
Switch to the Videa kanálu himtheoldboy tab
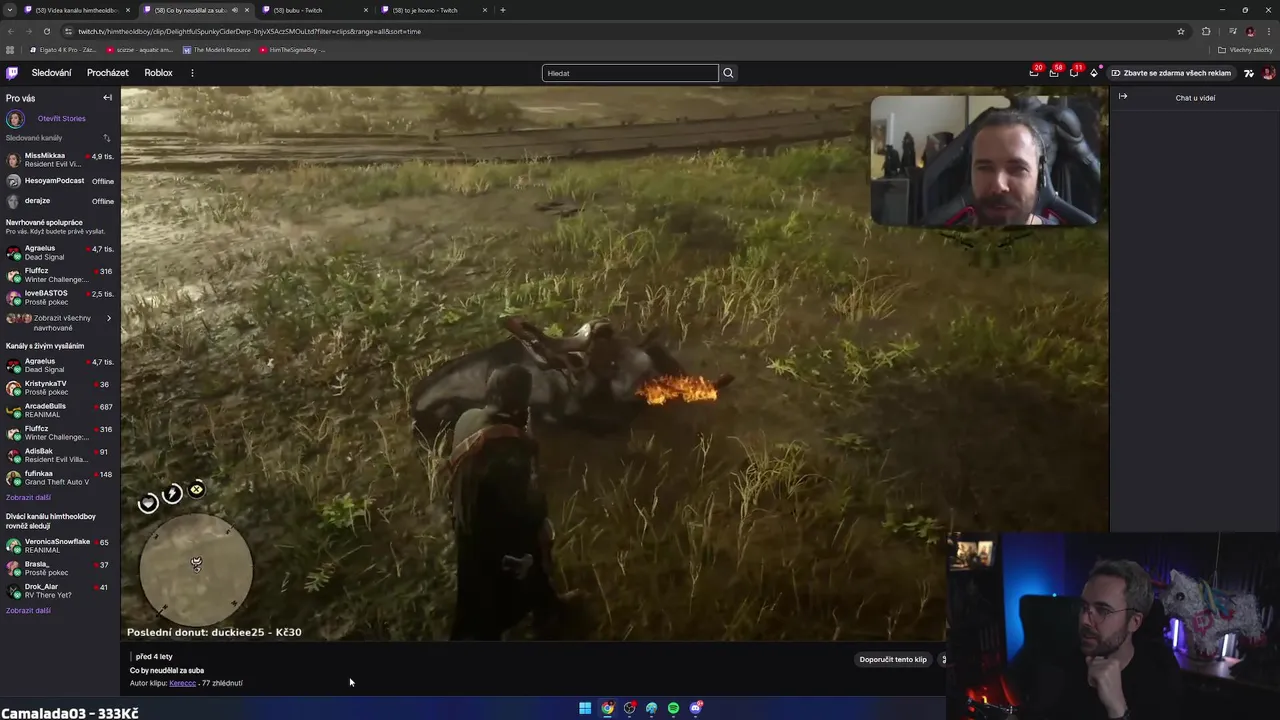coord(76,10)
